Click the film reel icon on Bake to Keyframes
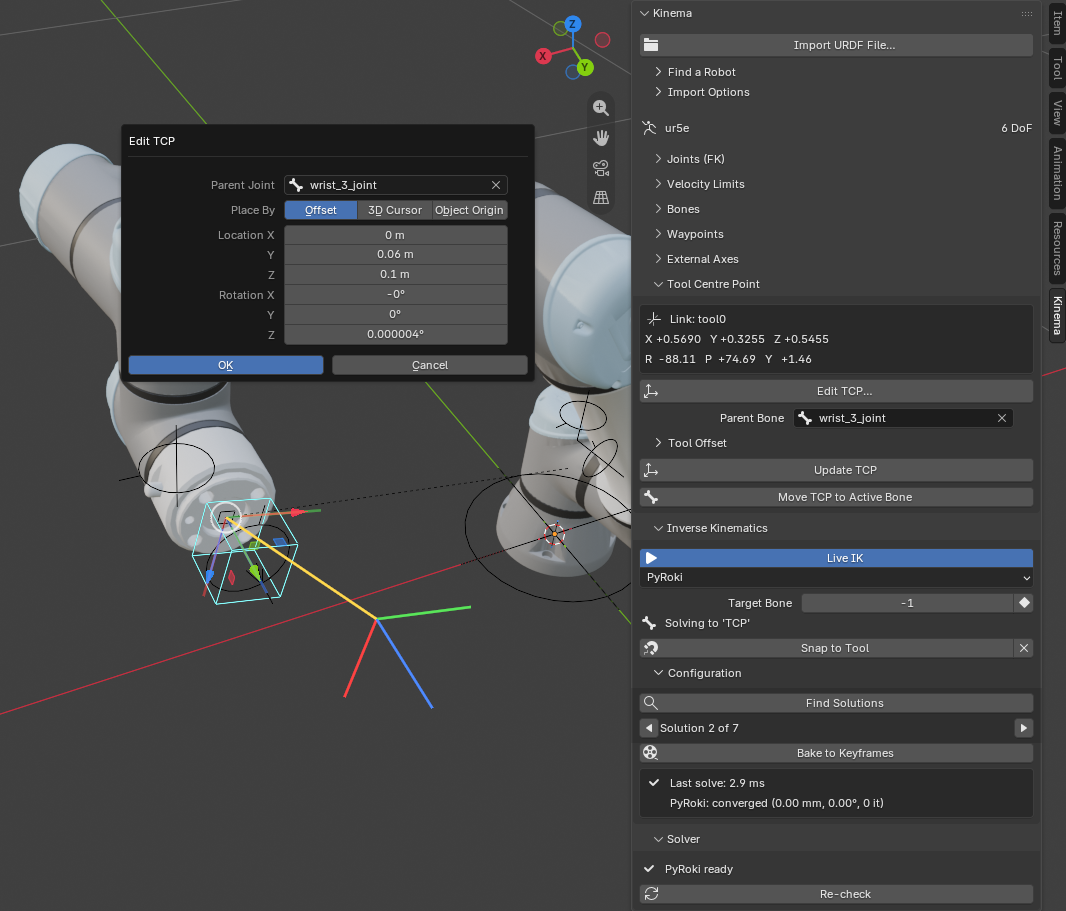Viewport: 1066px width, 911px height. [651, 753]
